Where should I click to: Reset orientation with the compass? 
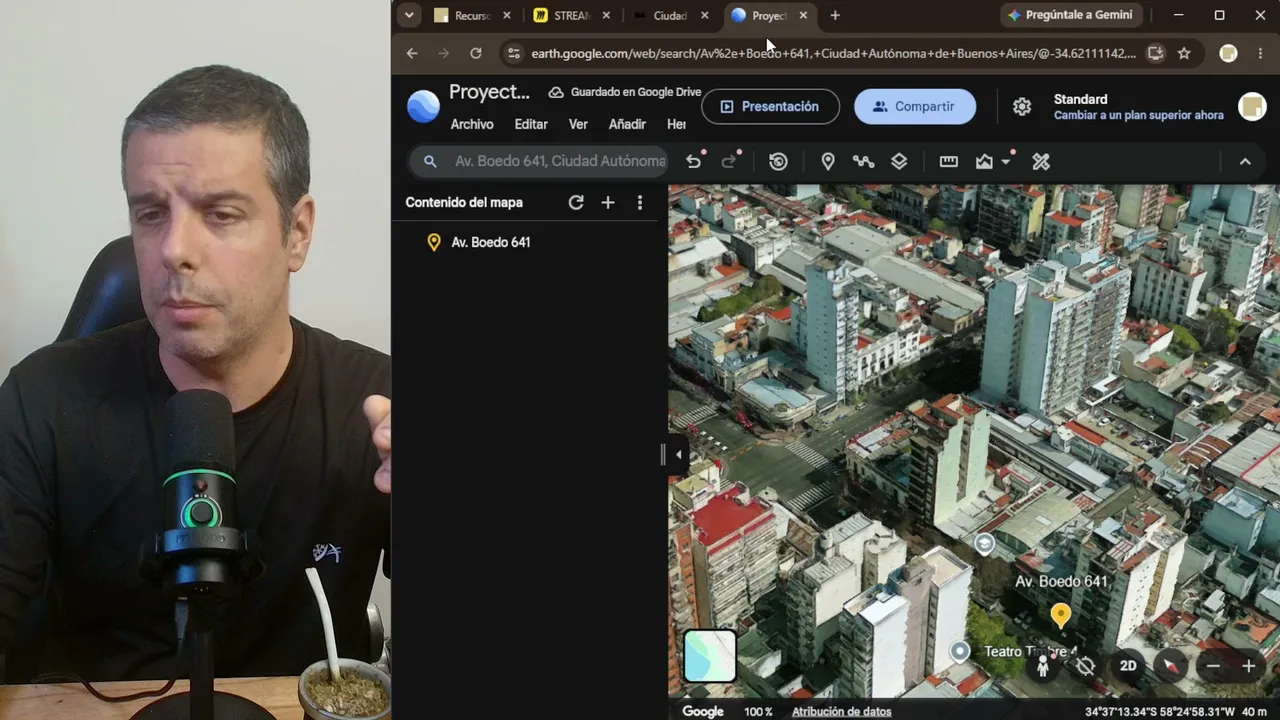pos(1171,666)
